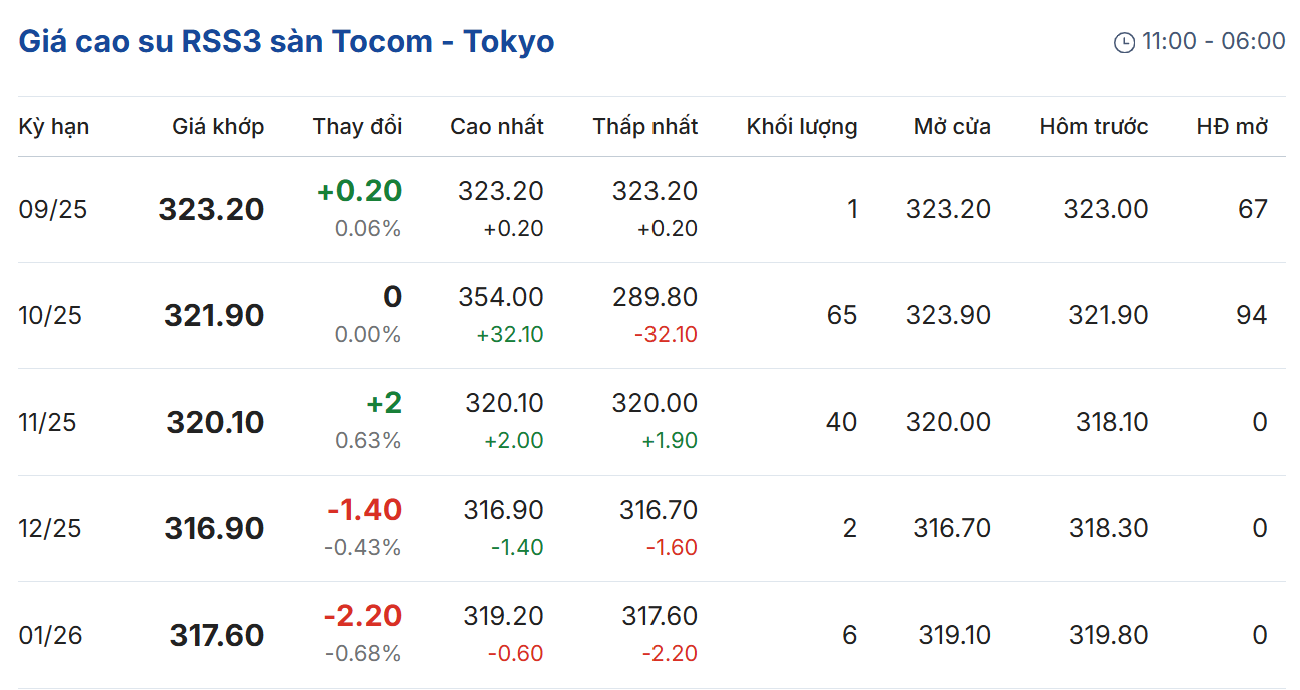This screenshot has height=690, width=1300.
Task: Click the 'HĐ mở' column header
Action: click(1232, 127)
